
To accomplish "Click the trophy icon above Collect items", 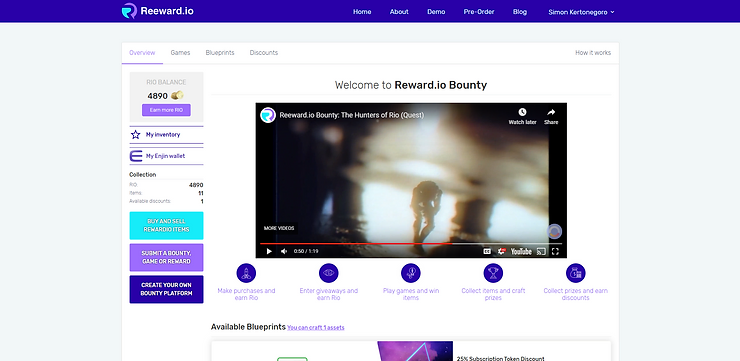I will click(493, 273).
